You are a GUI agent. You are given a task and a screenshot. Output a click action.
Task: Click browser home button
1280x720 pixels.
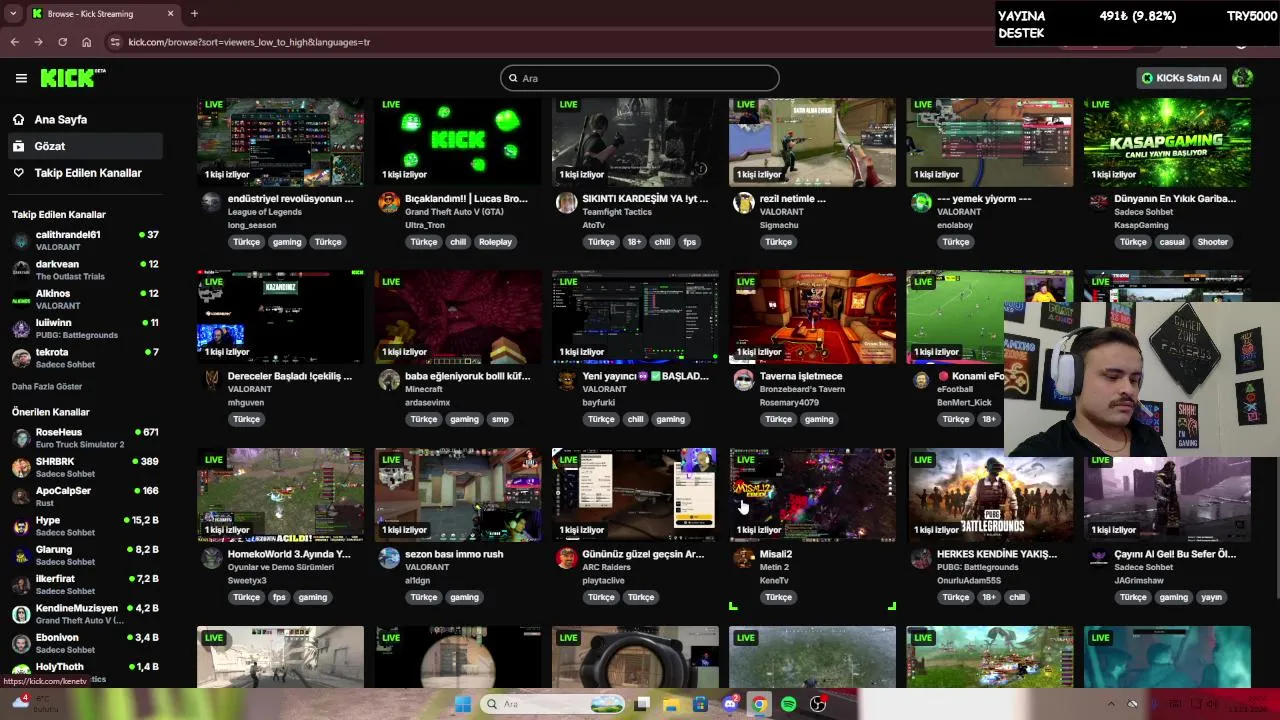(x=86, y=42)
